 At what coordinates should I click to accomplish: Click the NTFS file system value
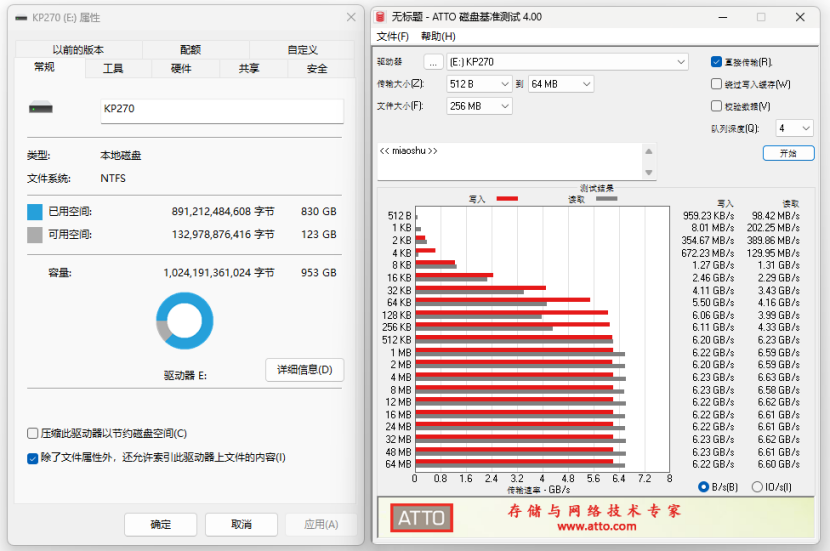(113, 178)
